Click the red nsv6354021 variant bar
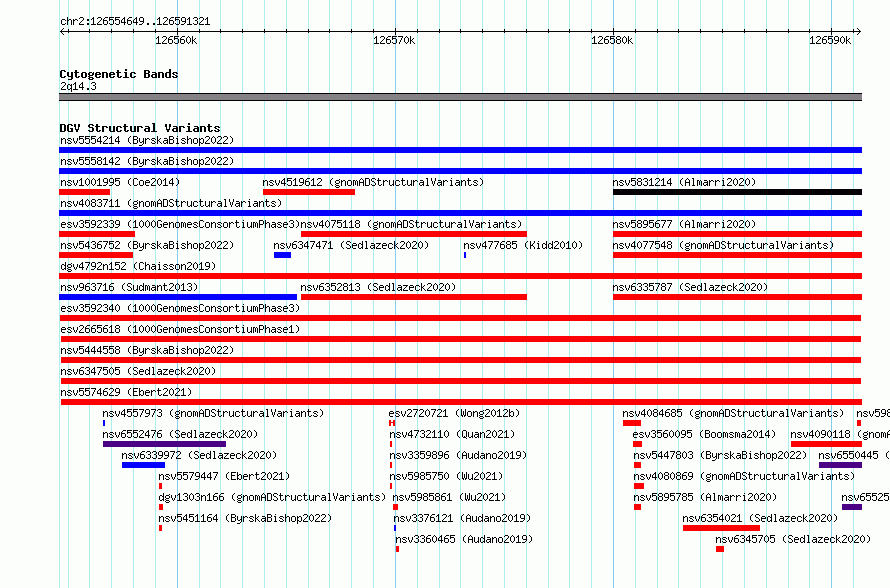 [721, 528]
